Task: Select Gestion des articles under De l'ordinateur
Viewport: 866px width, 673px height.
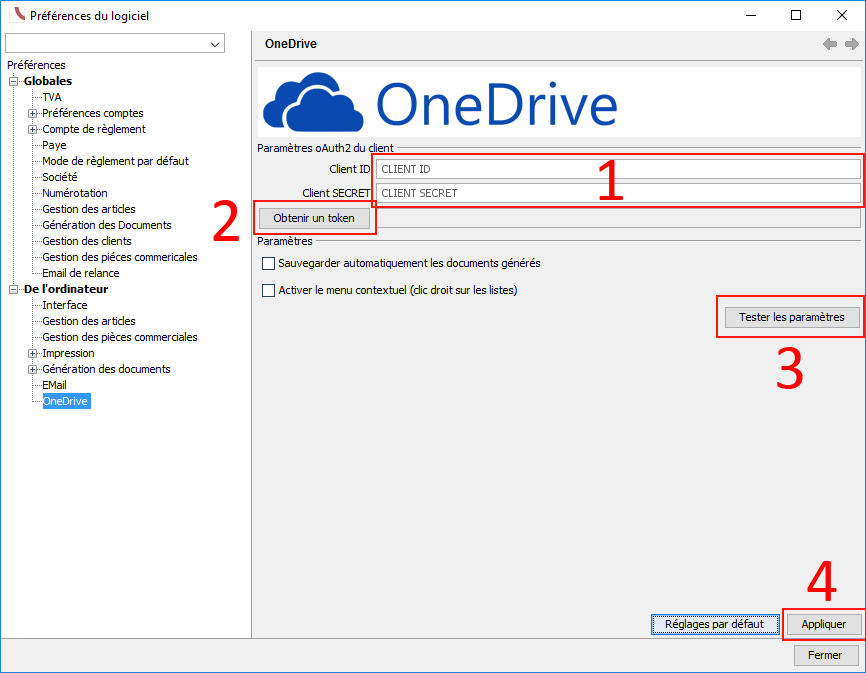Action: pyautogui.click(x=89, y=321)
